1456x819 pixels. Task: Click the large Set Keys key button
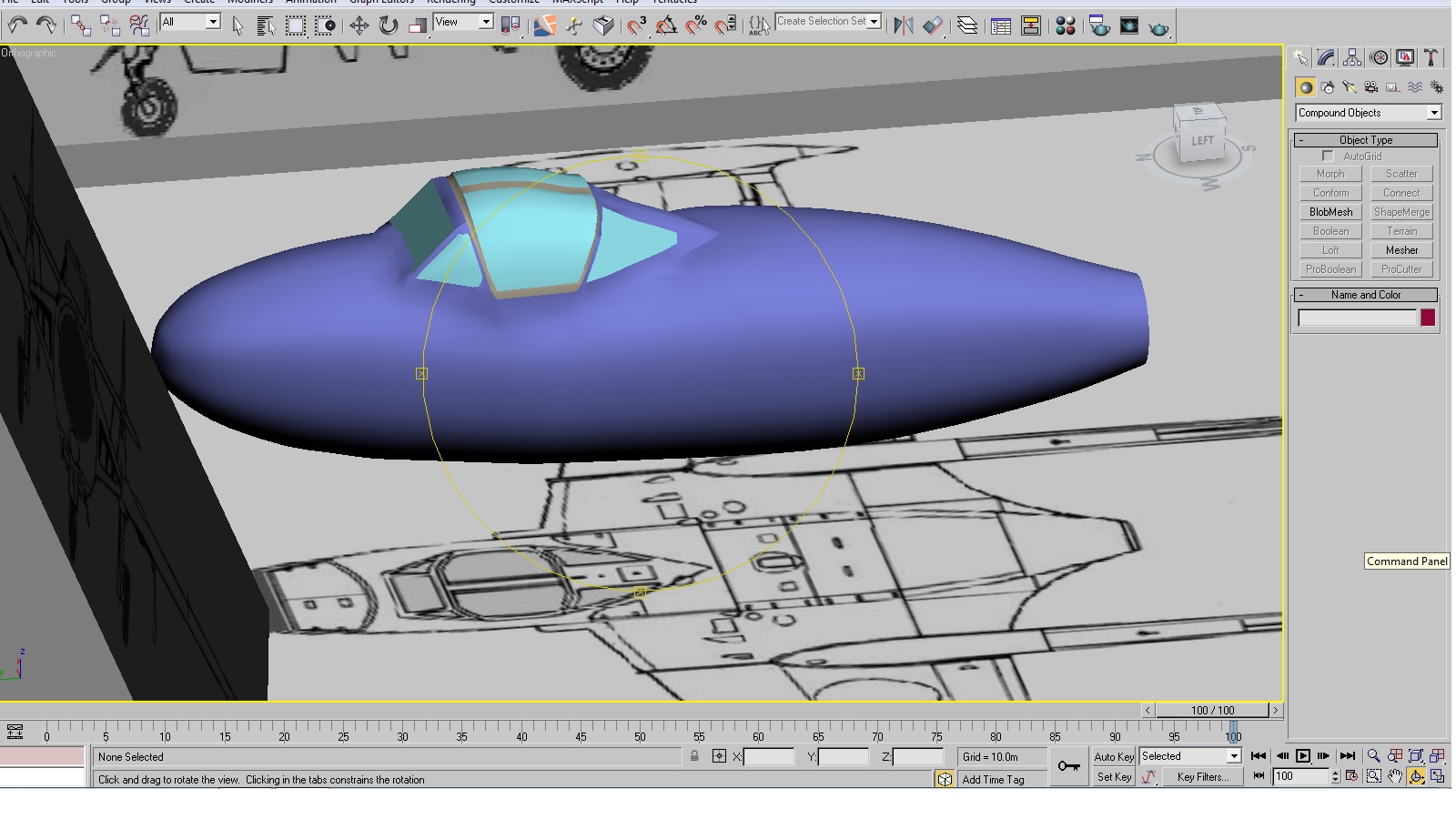1069,766
